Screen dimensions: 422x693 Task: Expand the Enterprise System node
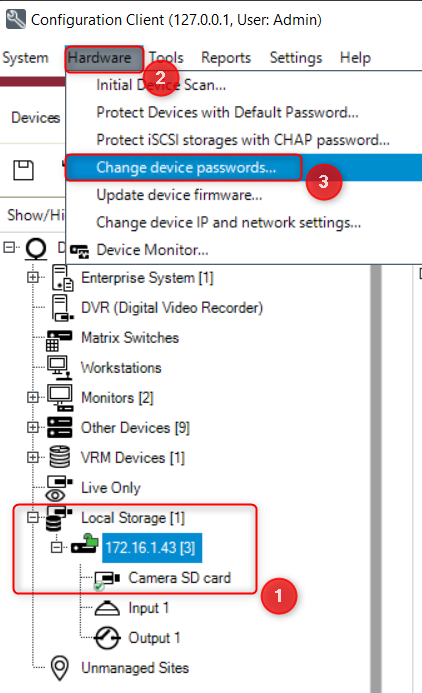(x=33, y=277)
